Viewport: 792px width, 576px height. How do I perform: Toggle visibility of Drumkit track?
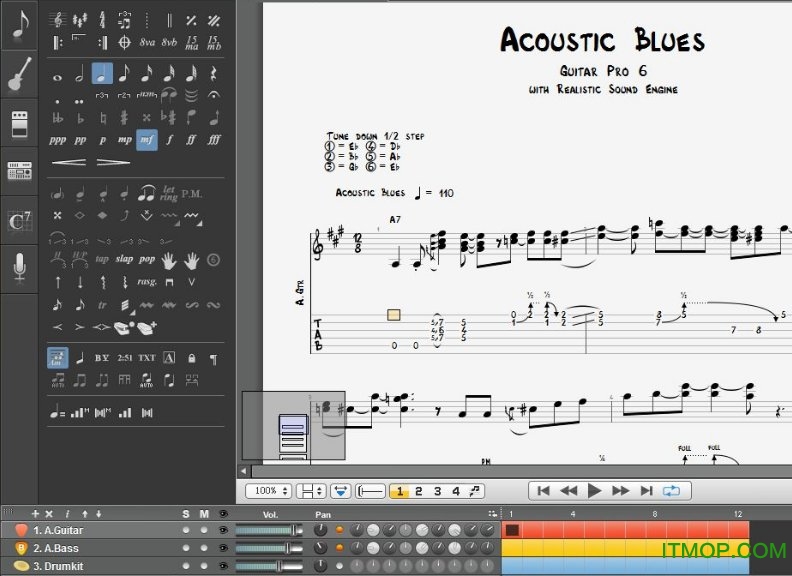223,566
